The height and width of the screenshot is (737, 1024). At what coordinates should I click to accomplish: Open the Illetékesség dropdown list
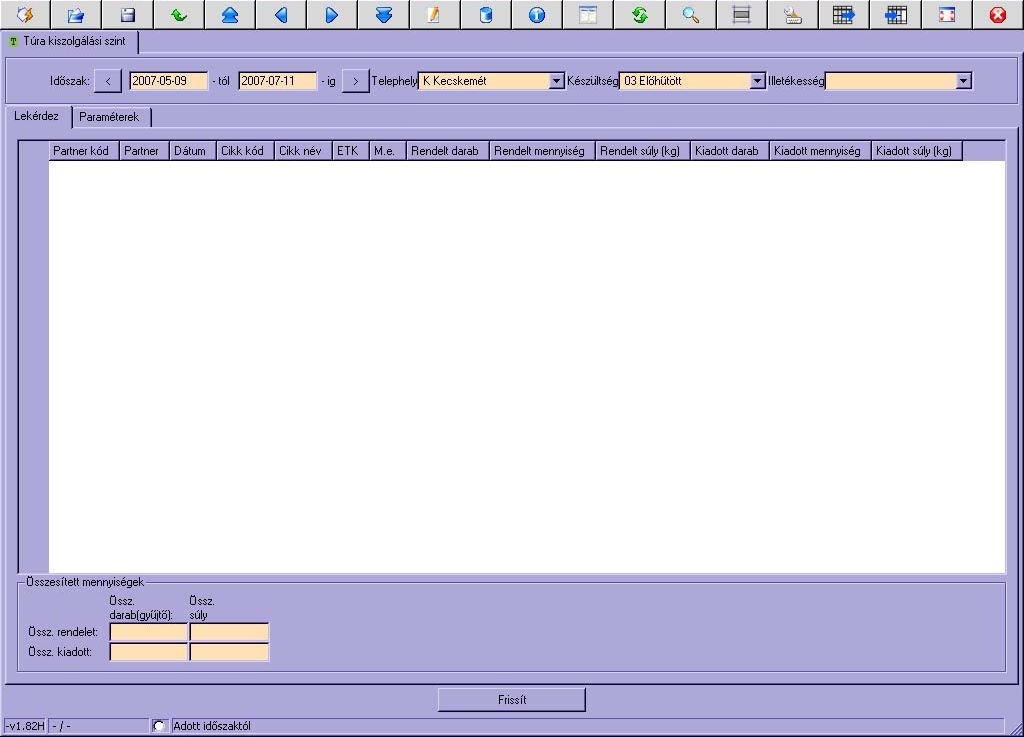pos(963,81)
